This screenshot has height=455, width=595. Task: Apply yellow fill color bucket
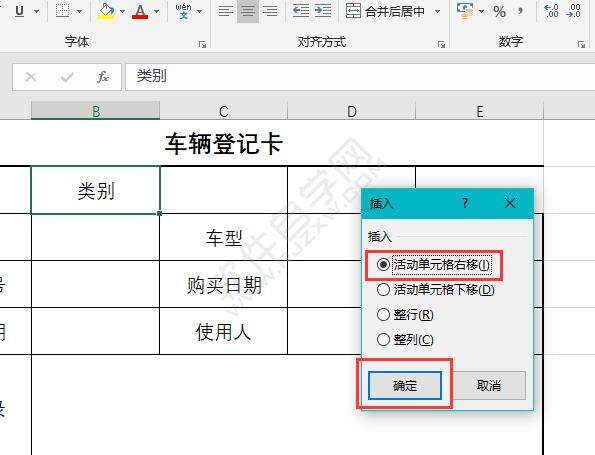106,11
